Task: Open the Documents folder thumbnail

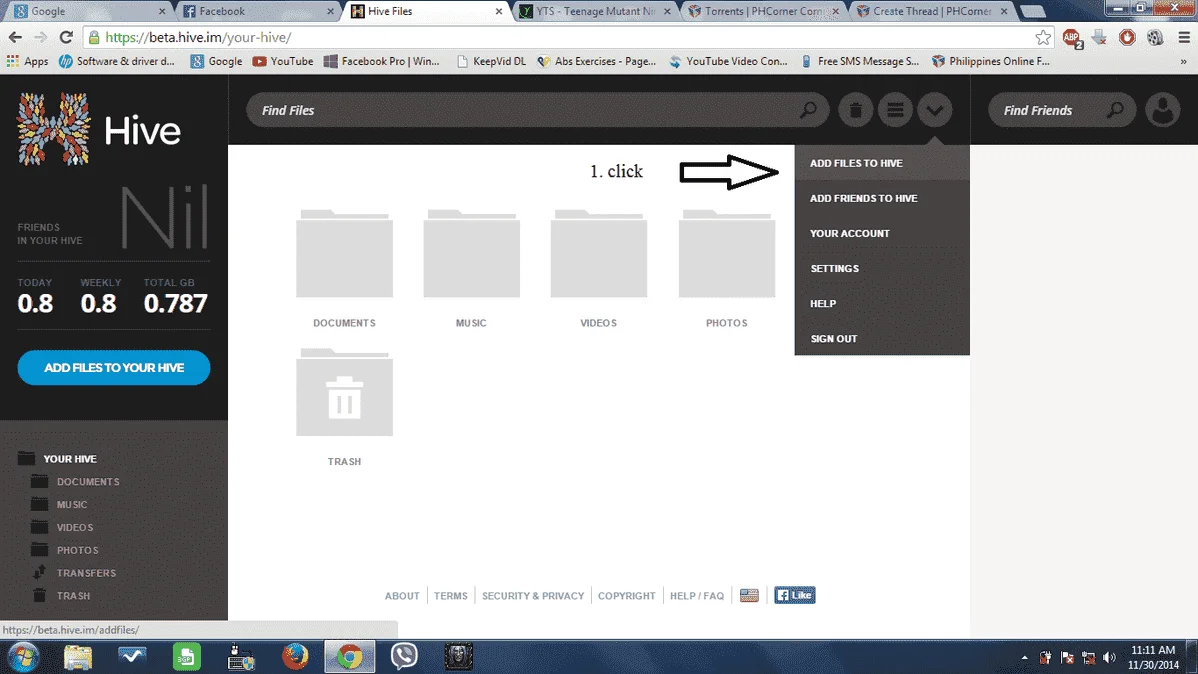Action: coord(345,254)
